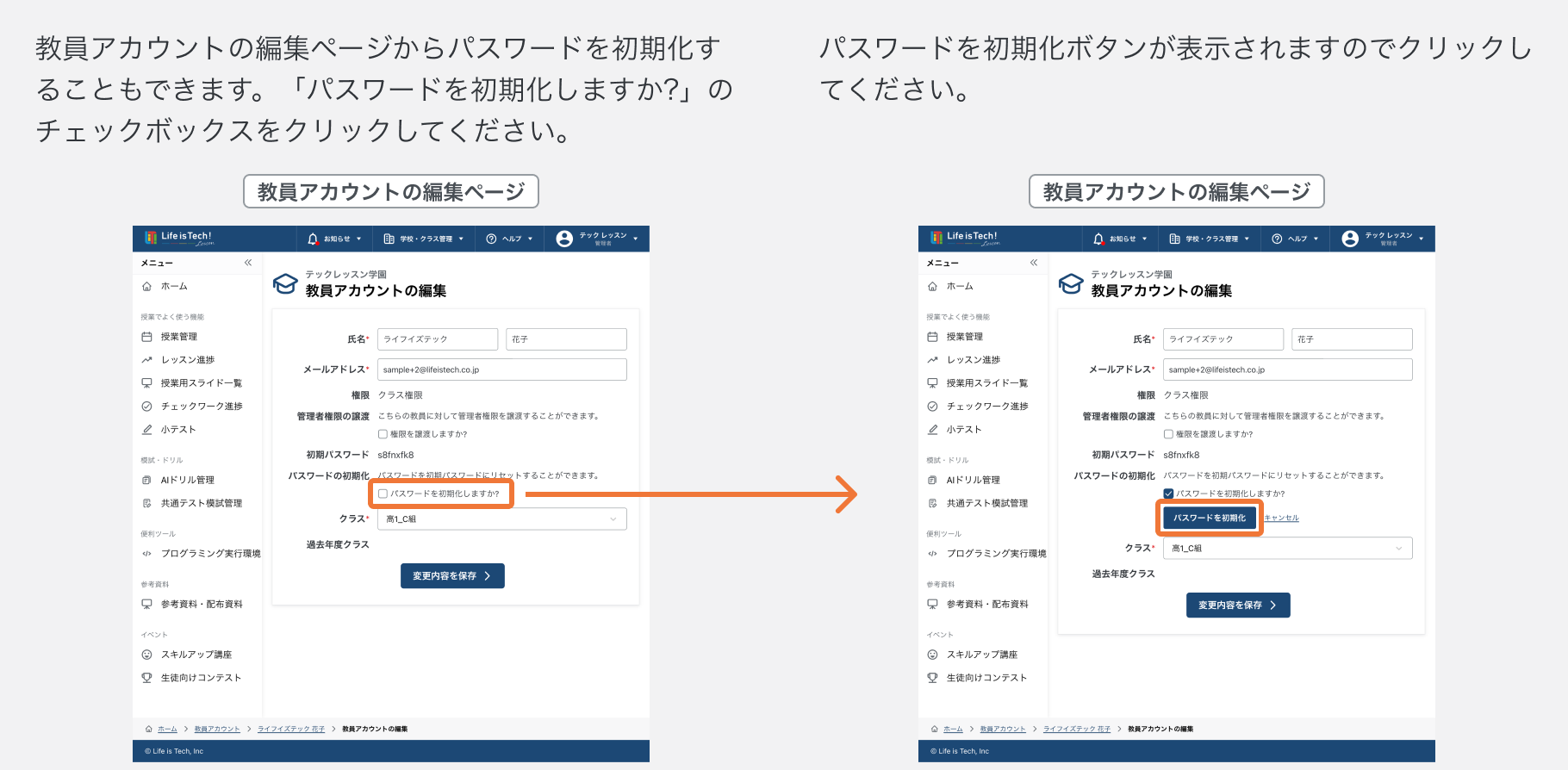Click the ホーム house icon in left sidebar
1568x770 pixels.
146,286
